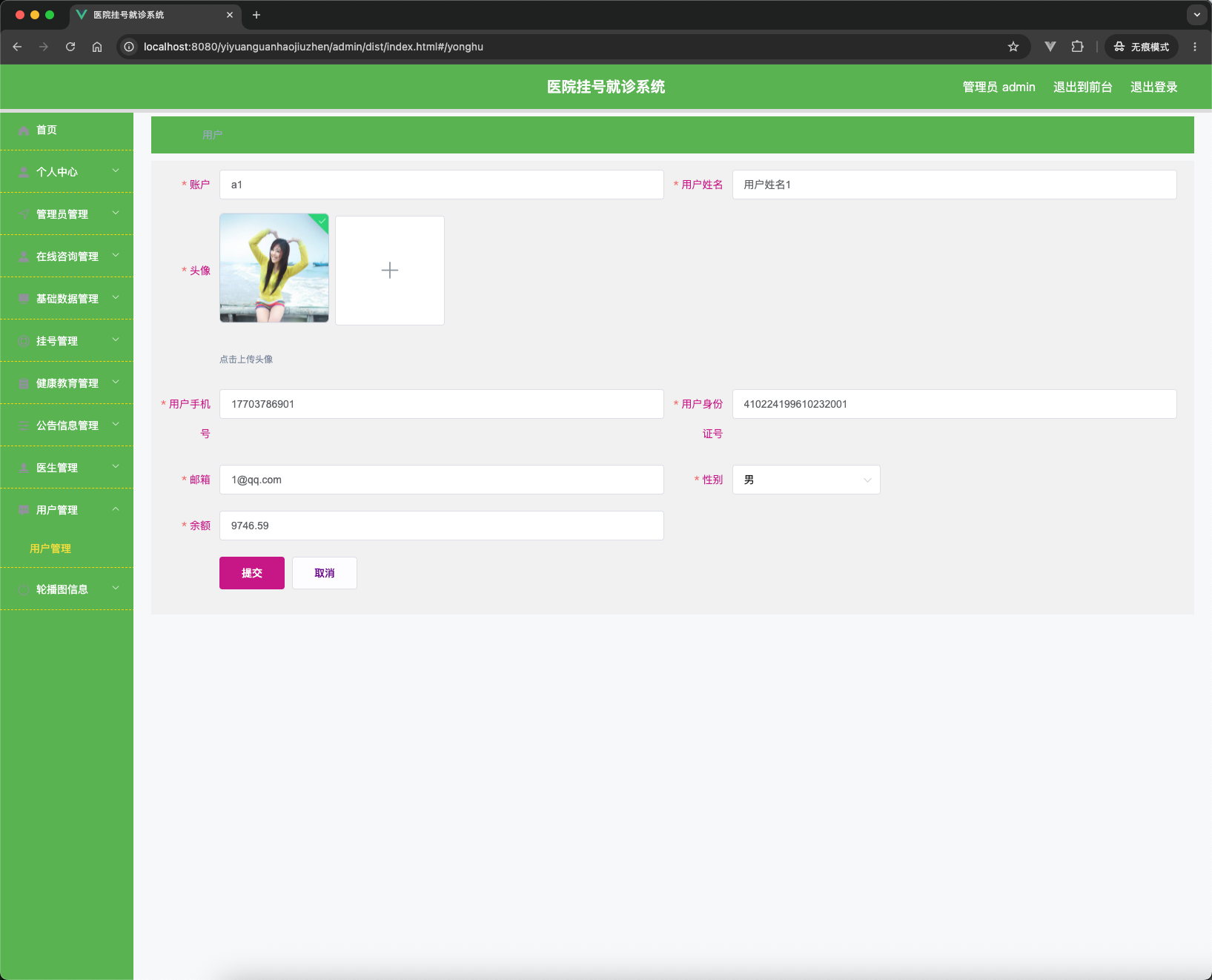The height and width of the screenshot is (980, 1212).
Task: Click the 点击上传头像 hint text
Action: click(246, 360)
